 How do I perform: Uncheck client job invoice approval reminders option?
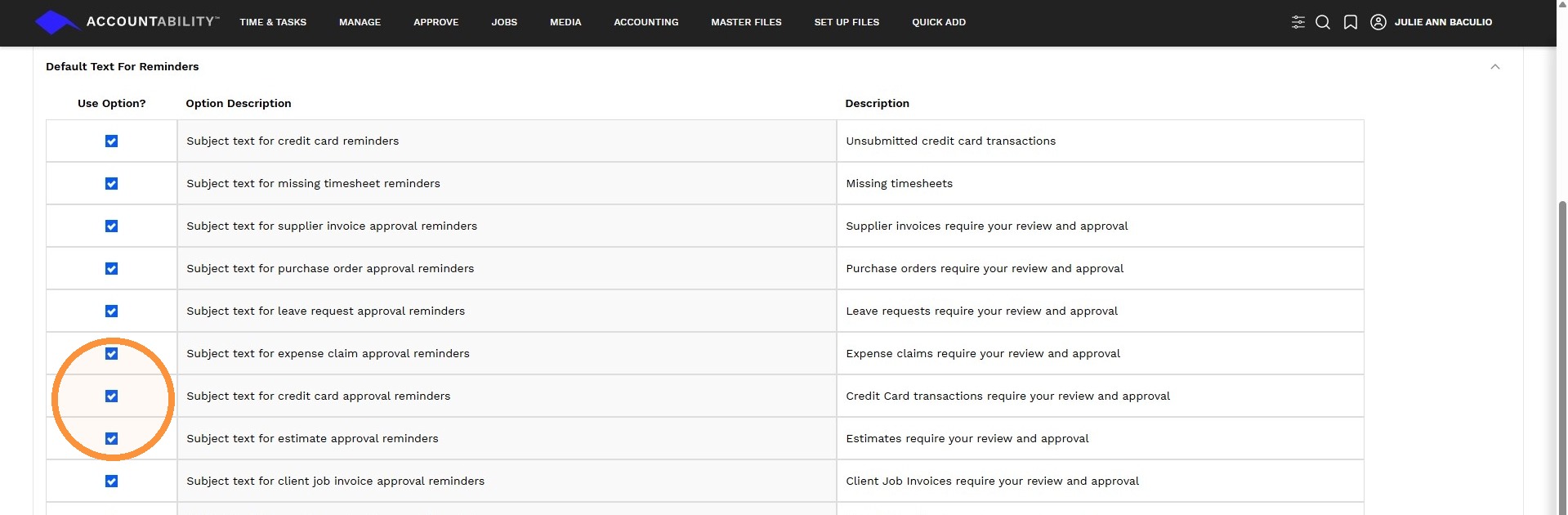coord(112,481)
